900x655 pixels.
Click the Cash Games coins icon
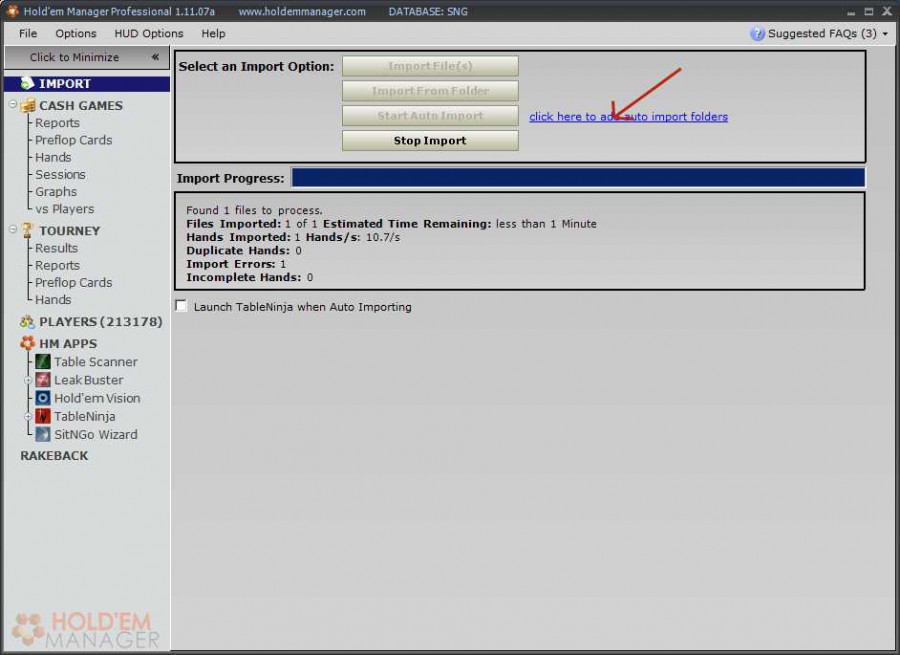click(x=28, y=106)
